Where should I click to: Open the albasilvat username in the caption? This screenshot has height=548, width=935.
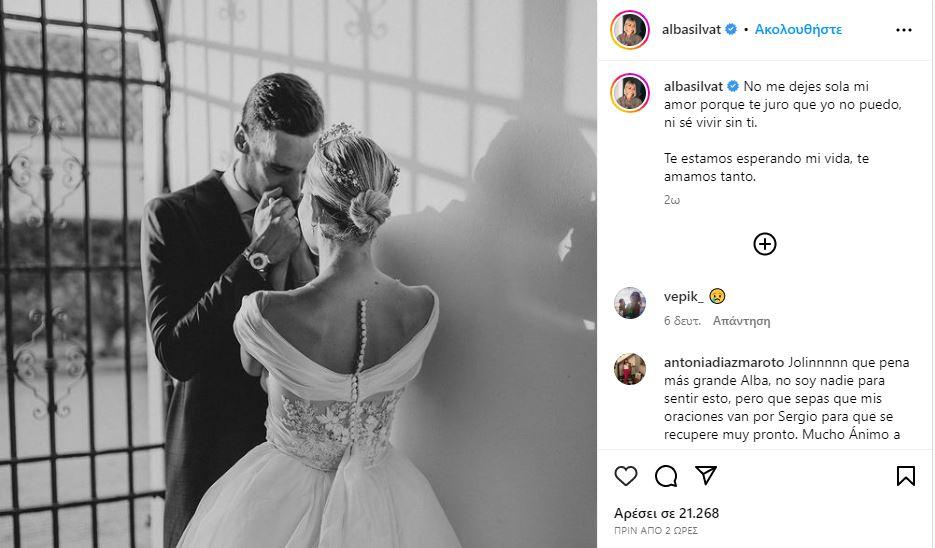pos(693,86)
